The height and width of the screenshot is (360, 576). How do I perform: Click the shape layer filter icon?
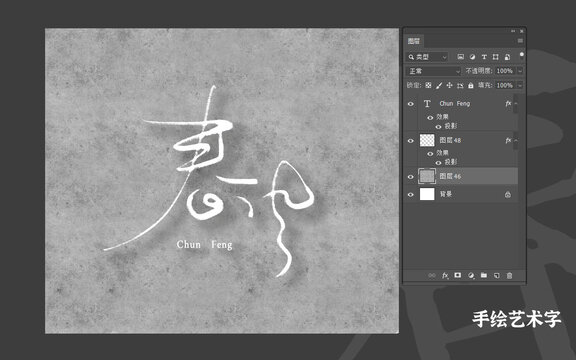pos(496,57)
